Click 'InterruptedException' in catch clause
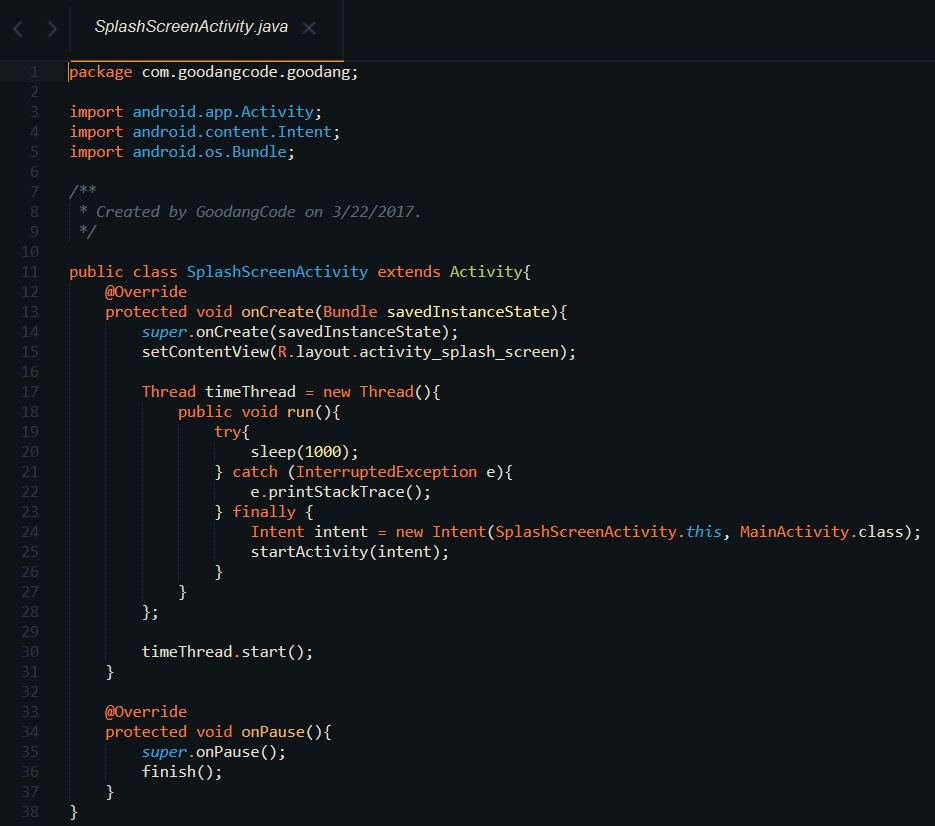This screenshot has height=826, width=935. [x=386, y=472]
